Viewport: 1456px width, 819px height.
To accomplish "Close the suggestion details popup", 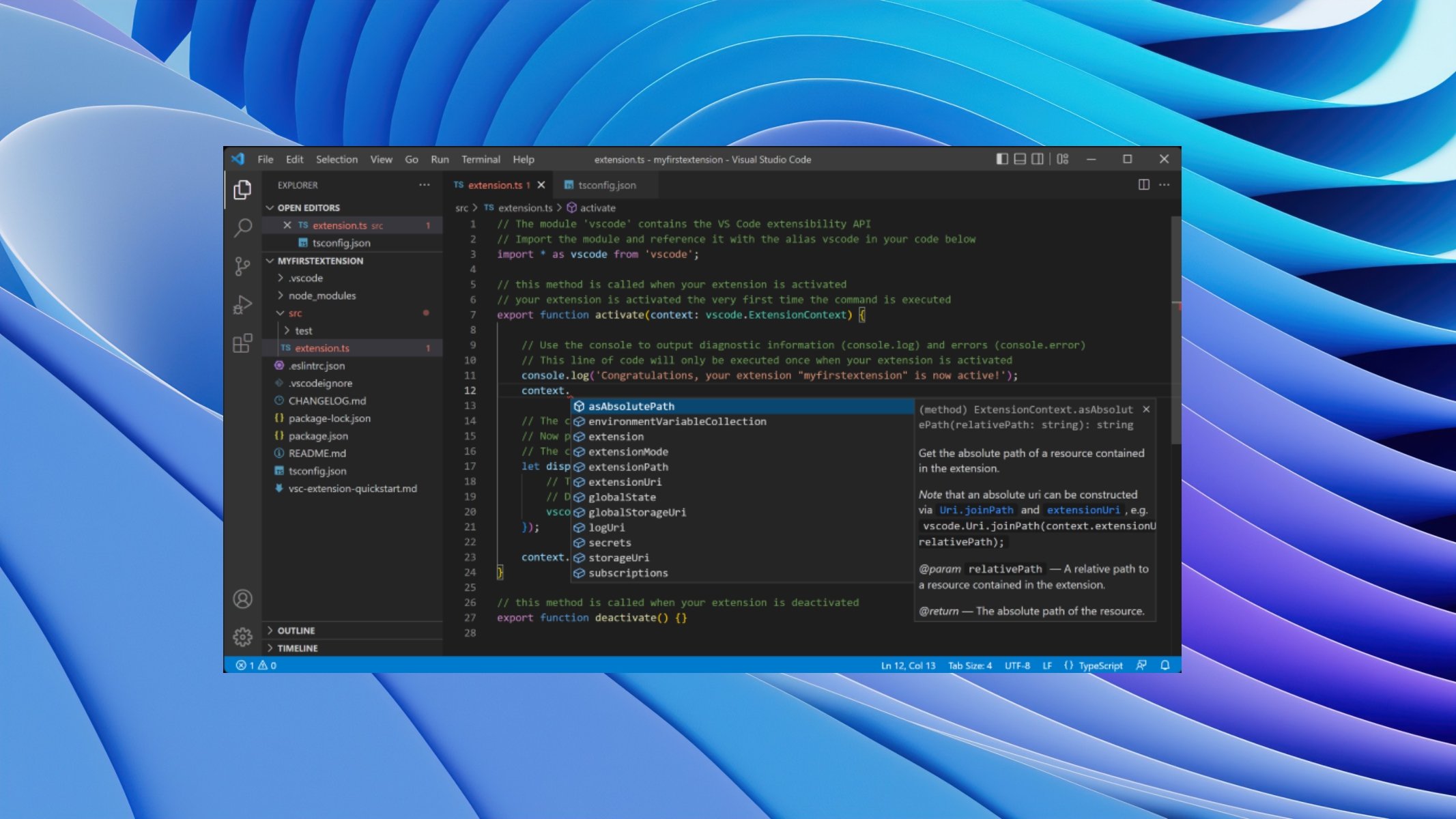I will (x=1146, y=409).
